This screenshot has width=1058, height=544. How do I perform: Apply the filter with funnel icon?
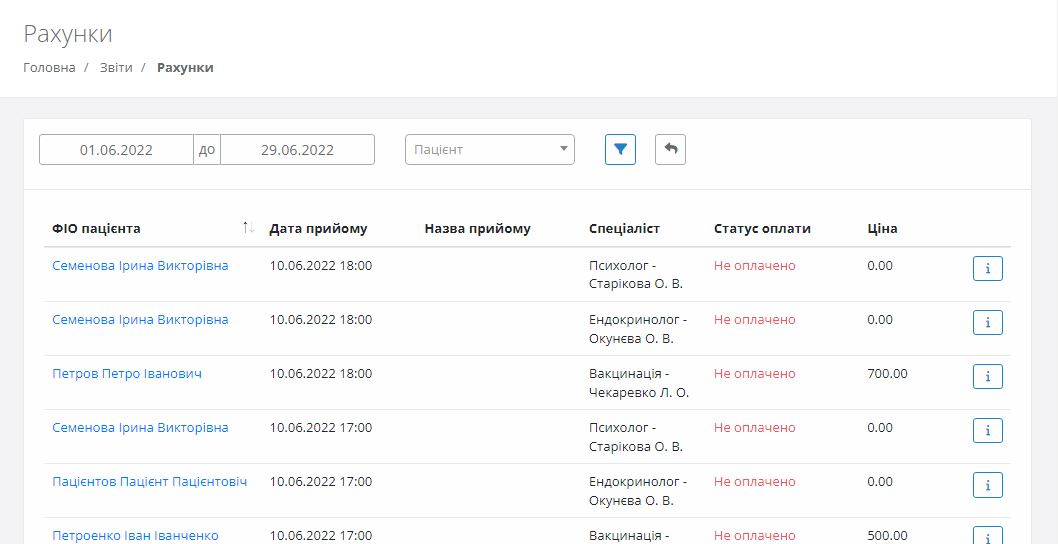pyautogui.click(x=620, y=149)
